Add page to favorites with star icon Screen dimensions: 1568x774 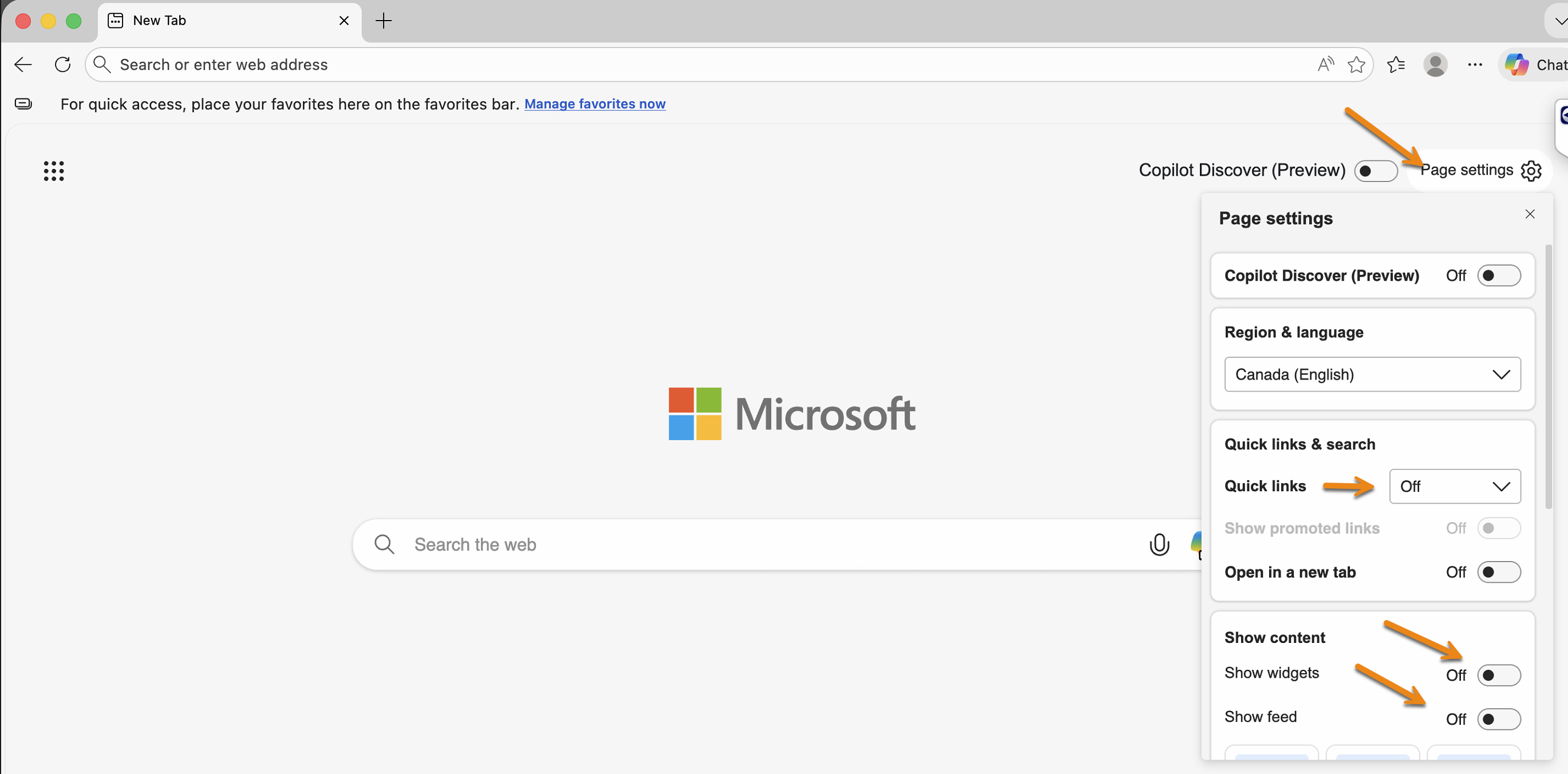[x=1356, y=65]
